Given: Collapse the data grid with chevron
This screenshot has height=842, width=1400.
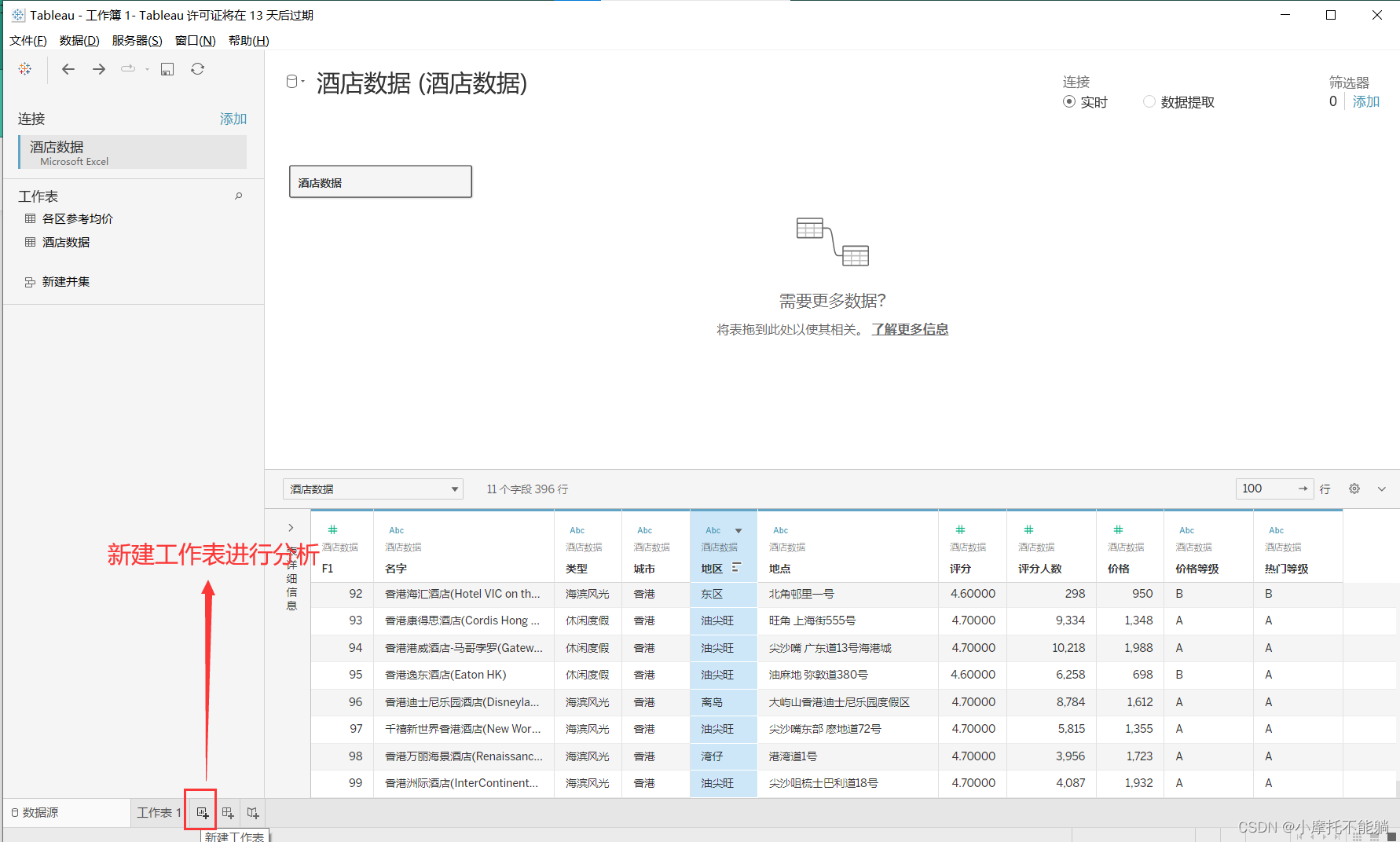Looking at the screenshot, I should click(x=1382, y=489).
